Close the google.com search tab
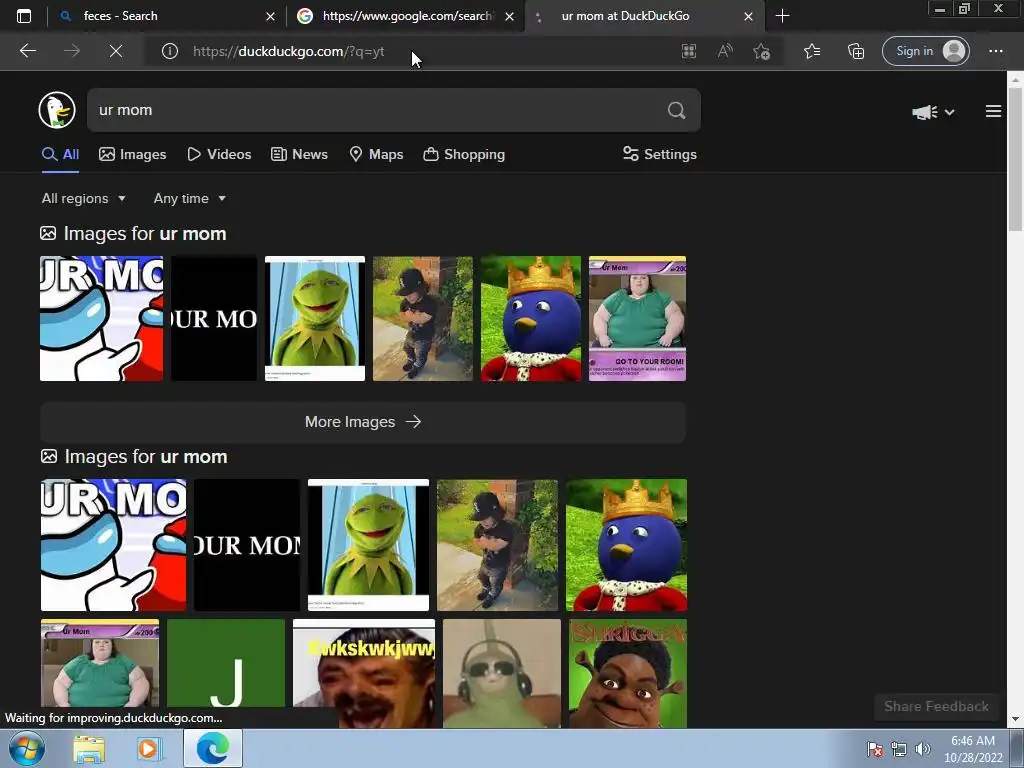 509,16
